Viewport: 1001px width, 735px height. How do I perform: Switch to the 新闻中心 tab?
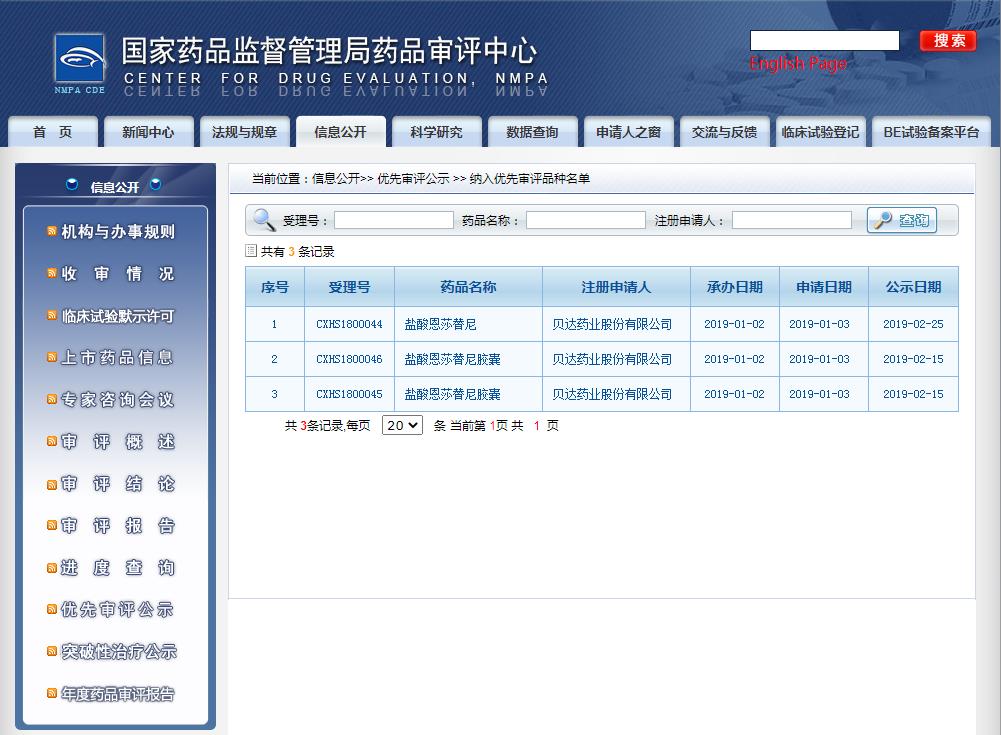point(148,132)
